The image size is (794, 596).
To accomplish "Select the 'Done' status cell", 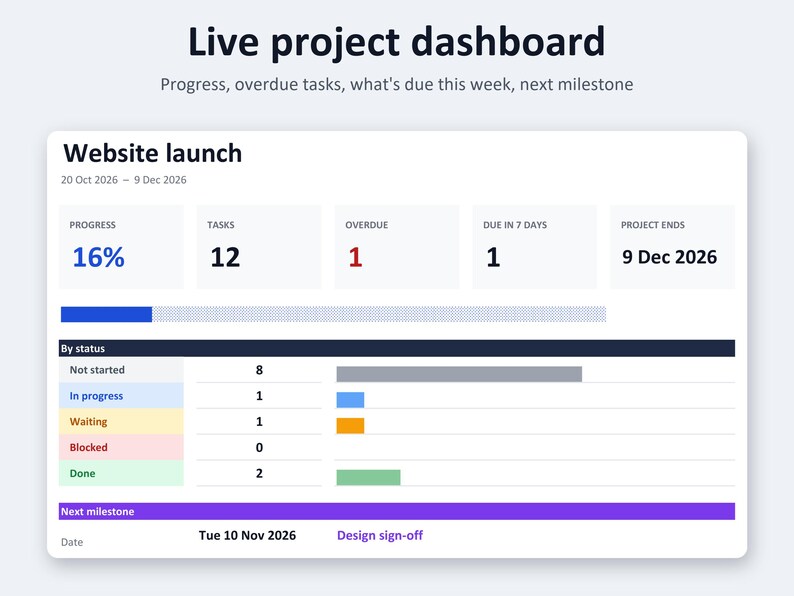I will (x=121, y=473).
